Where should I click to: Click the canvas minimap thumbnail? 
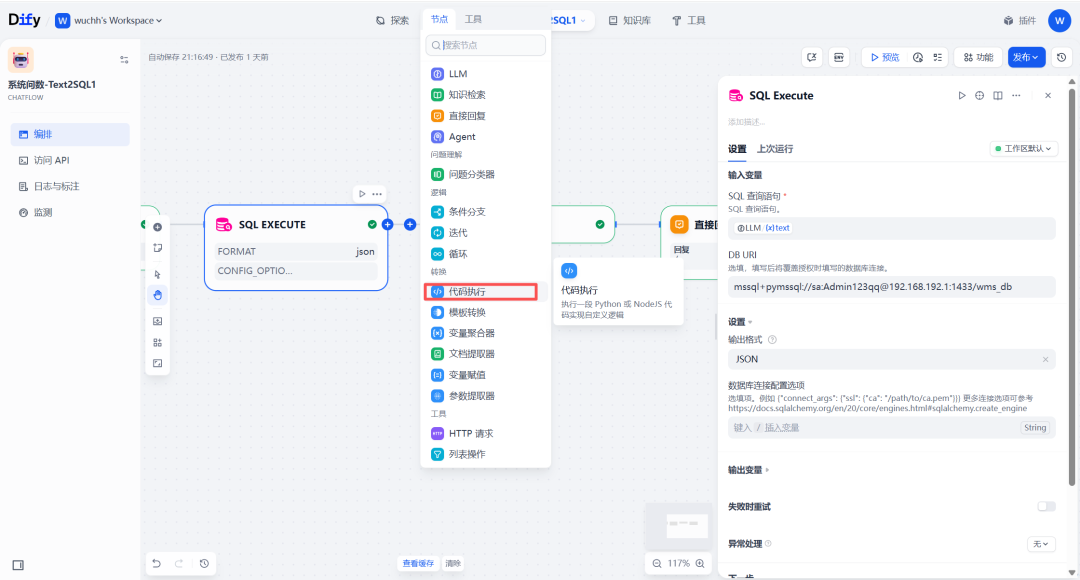[x=678, y=527]
